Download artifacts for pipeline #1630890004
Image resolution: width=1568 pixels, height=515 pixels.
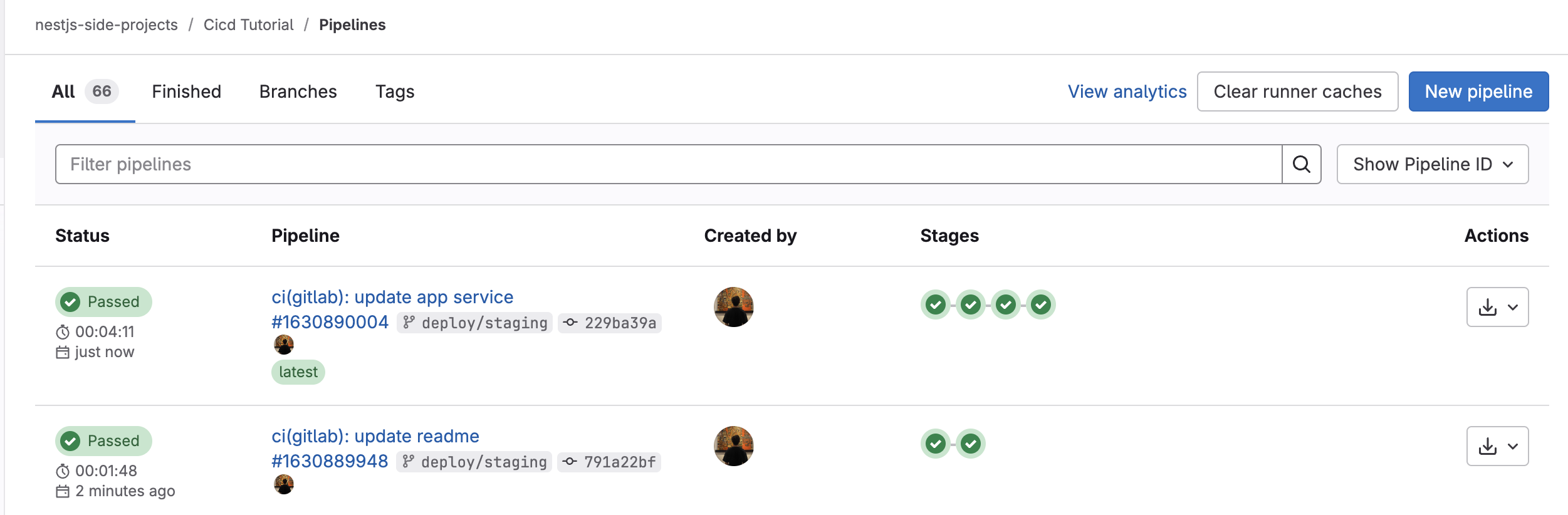1489,307
